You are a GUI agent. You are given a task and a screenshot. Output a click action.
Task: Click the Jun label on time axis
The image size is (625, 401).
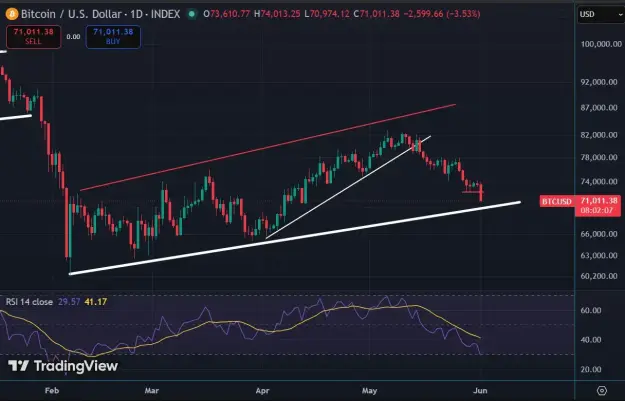480,391
